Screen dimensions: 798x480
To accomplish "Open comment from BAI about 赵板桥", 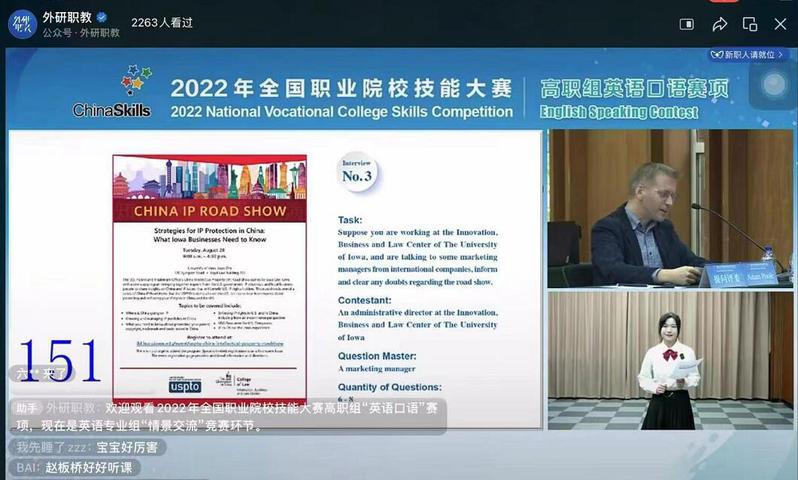I will [75, 467].
